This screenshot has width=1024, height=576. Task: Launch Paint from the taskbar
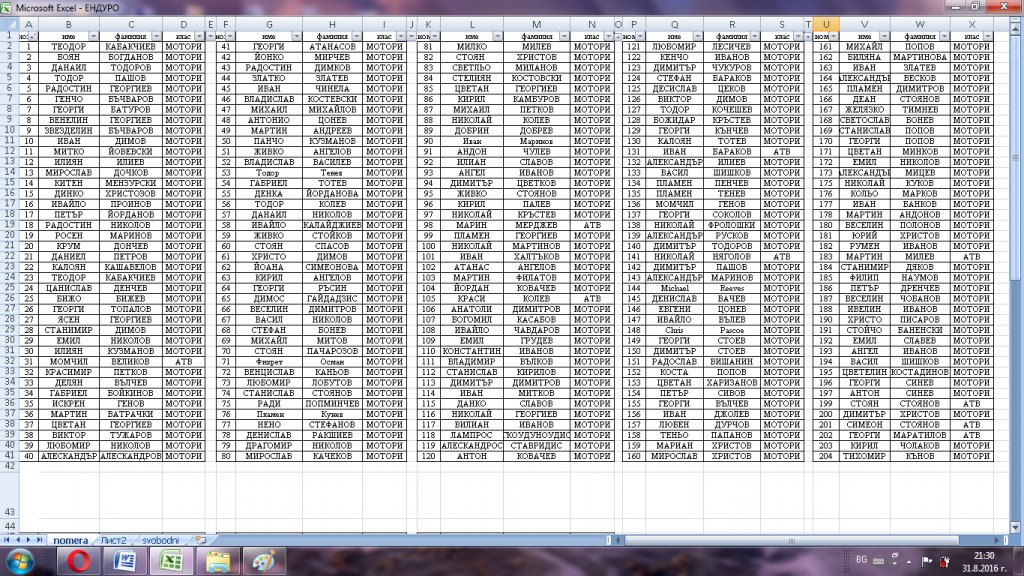pos(265,560)
